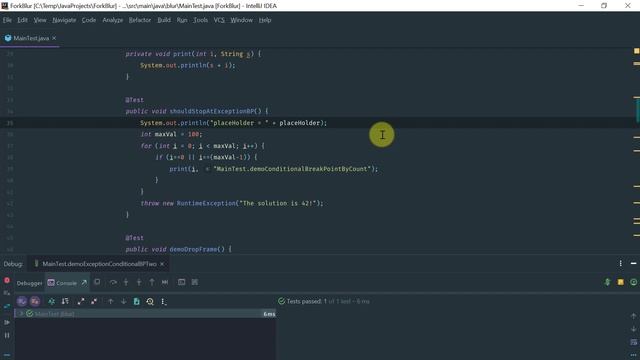
Task: Close the MainTest.demoExceptionConditionalBPTwo debug tab
Action: (x=162, y=264)
